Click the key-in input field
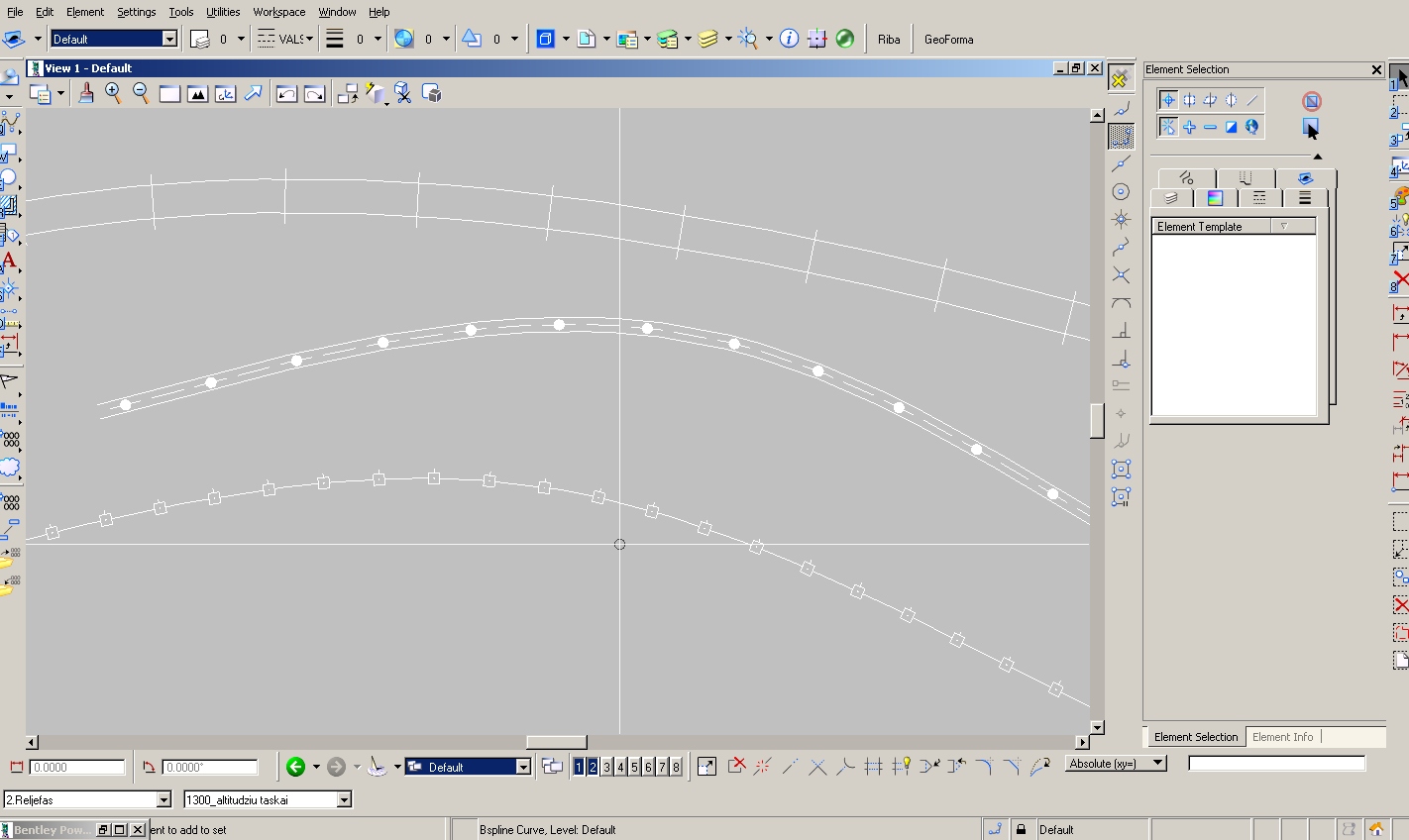This screenshot has height=840, width=1409. [x=1276, y=763]
